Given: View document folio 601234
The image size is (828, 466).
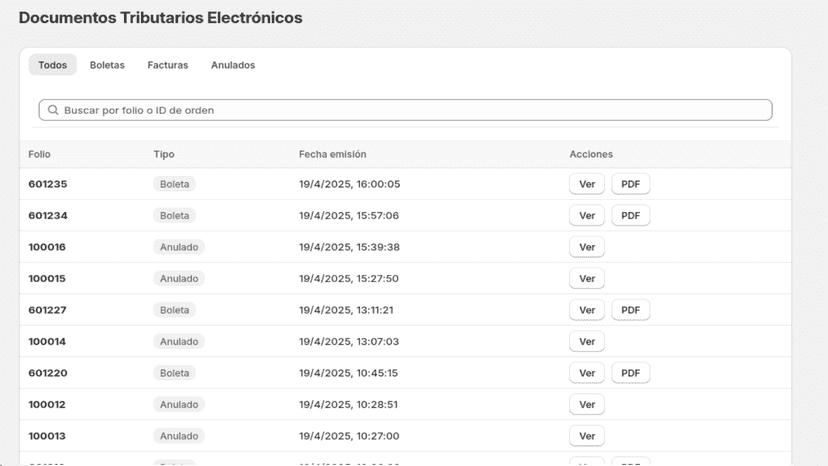Looking at the screenshot, I should coord(587,216).
